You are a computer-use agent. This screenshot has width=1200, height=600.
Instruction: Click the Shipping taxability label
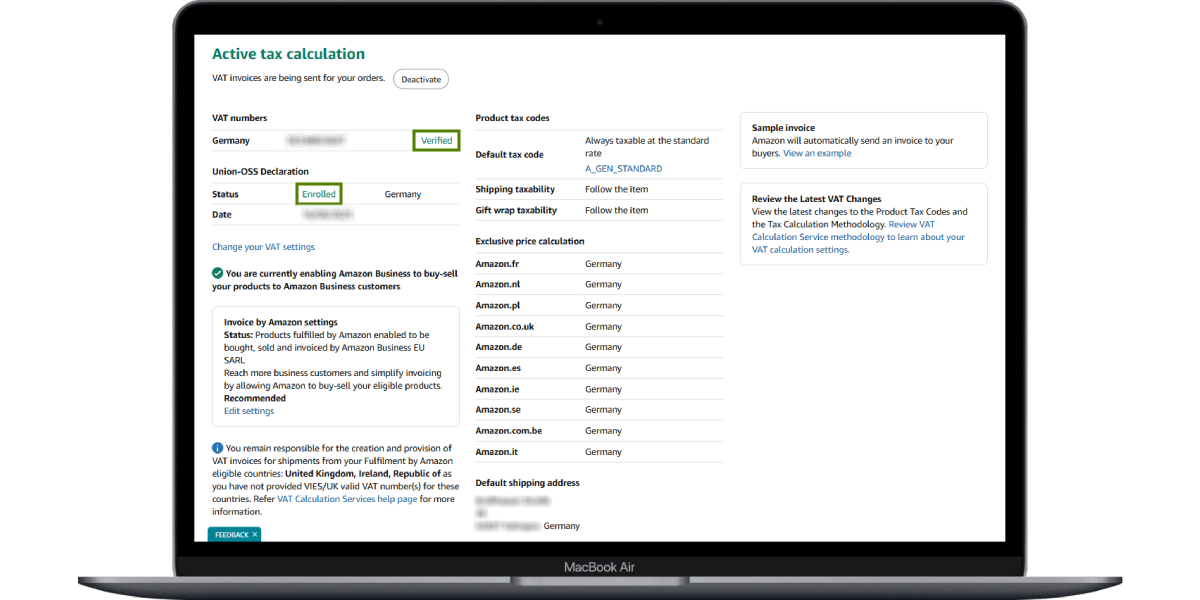[x=516, y=189]
